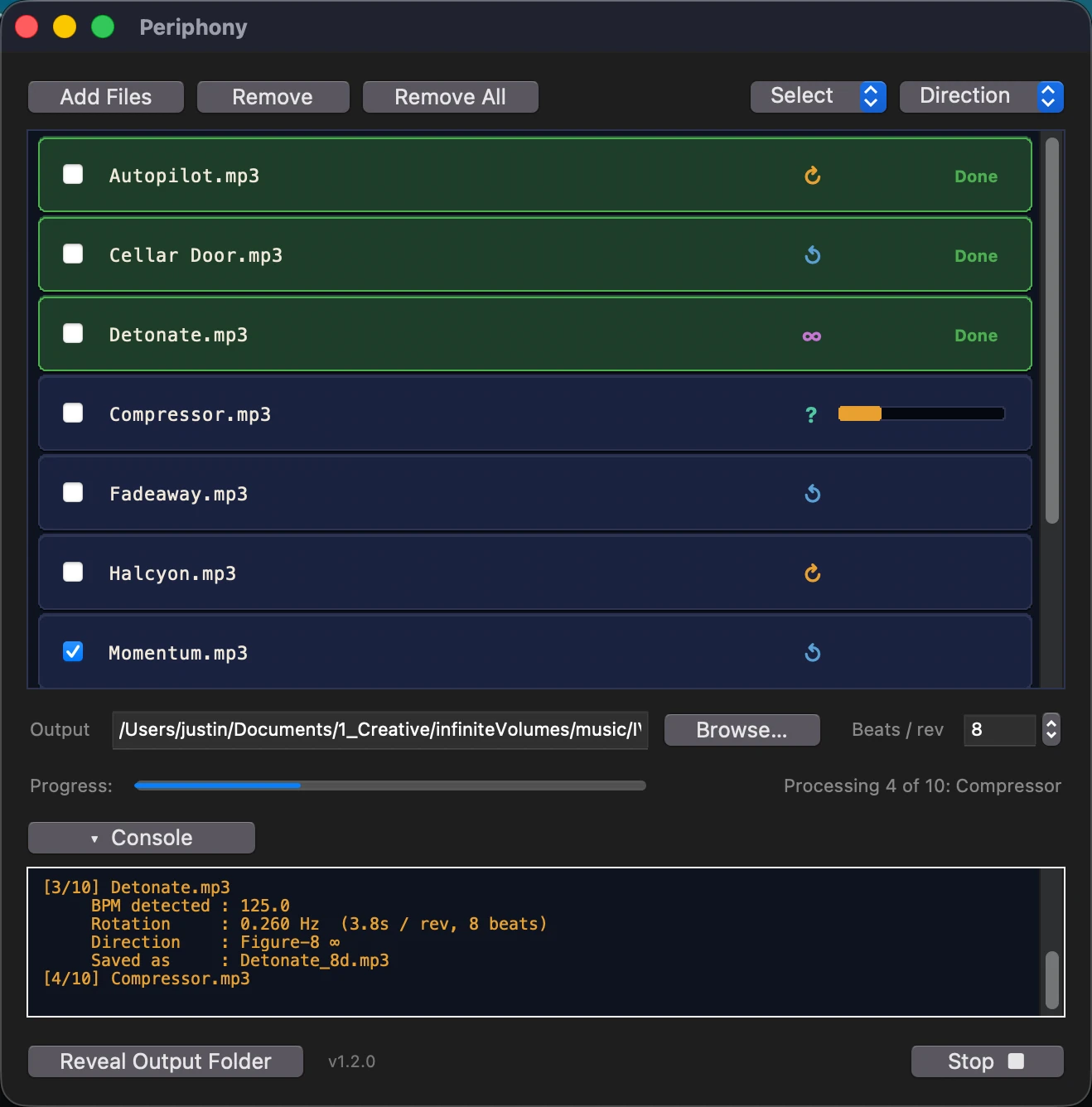Click Reveal Output Folder button

click(x=166, y=1061)
